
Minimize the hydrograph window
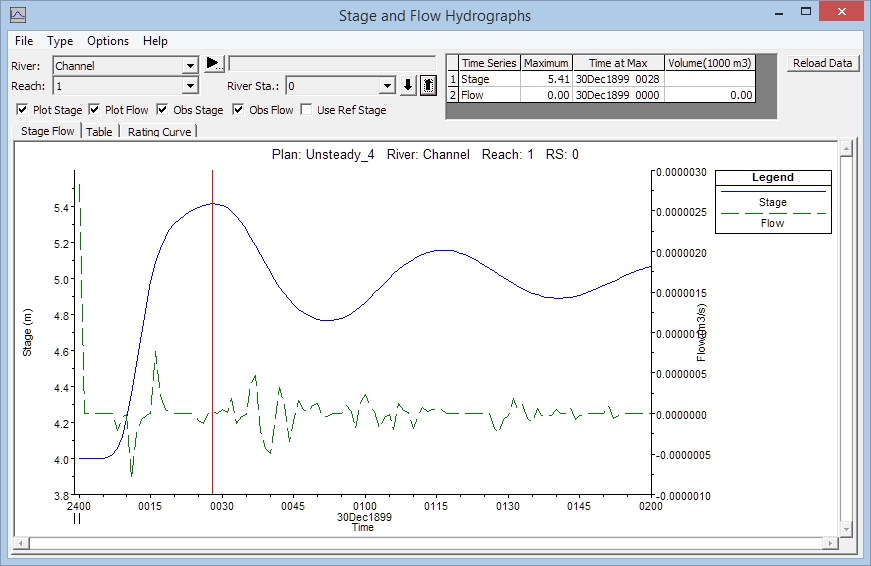pos(779,12)
